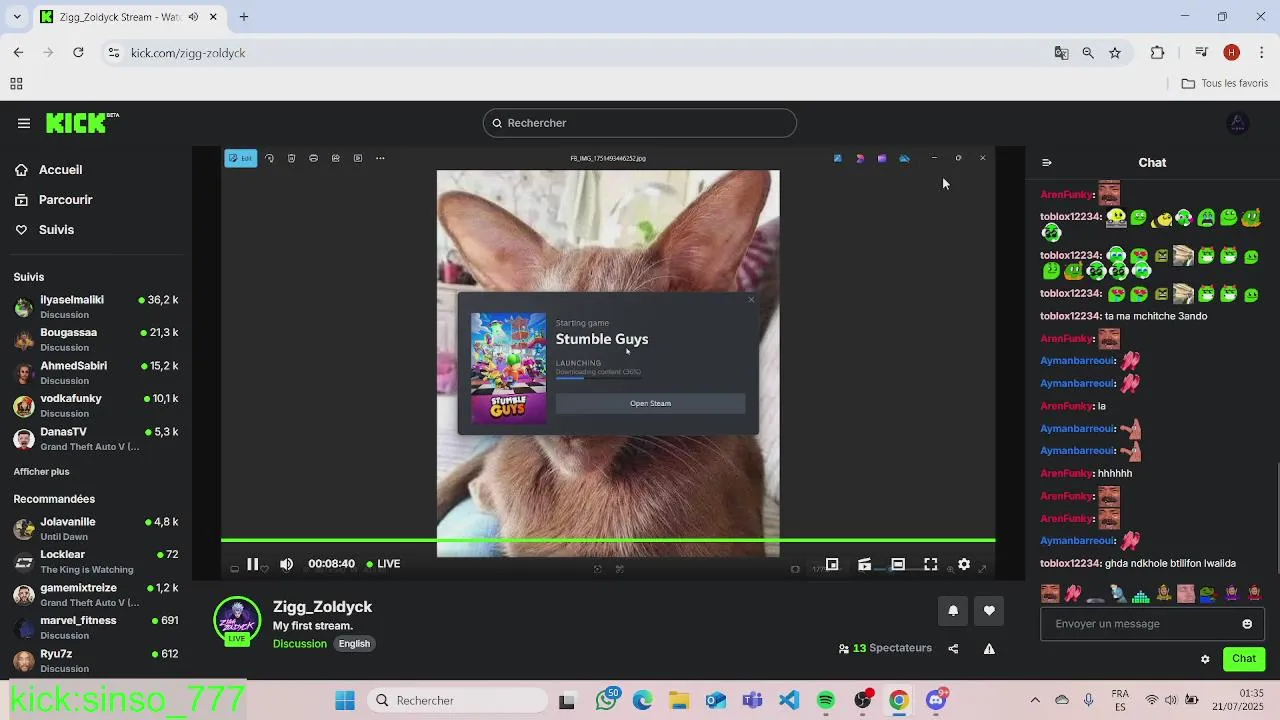The width and height of the screenshot is (1280, 720).
Task: Click the KICK logo to go home
Action: coord(82,123)
